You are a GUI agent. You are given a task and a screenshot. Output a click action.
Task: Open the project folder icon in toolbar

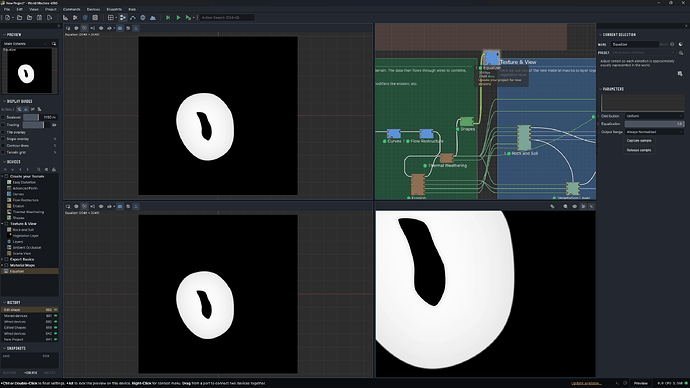point(19,18)
